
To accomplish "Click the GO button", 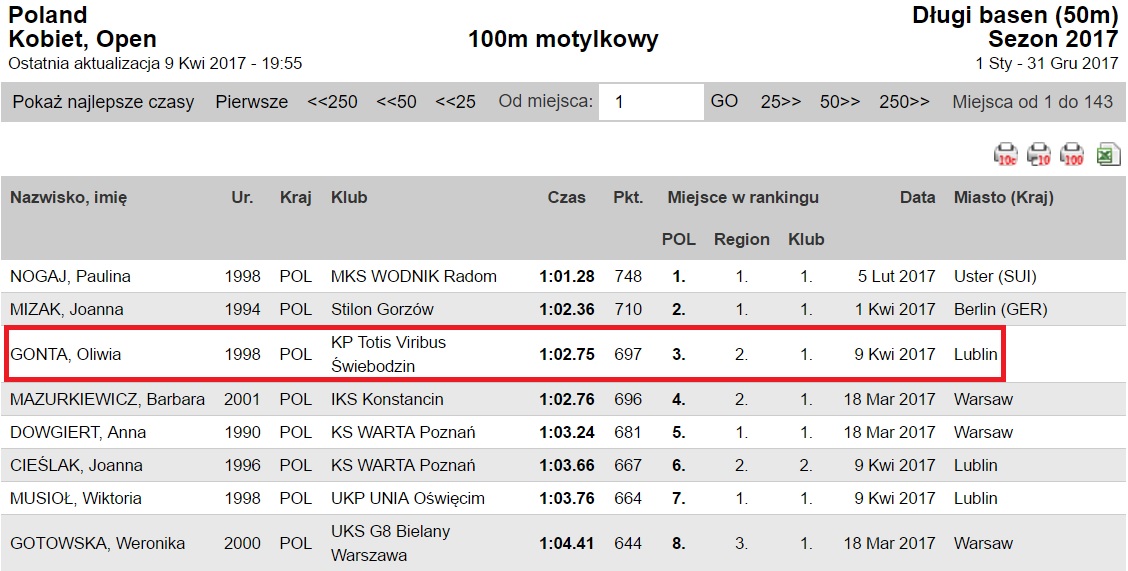I will click(724, 101).
